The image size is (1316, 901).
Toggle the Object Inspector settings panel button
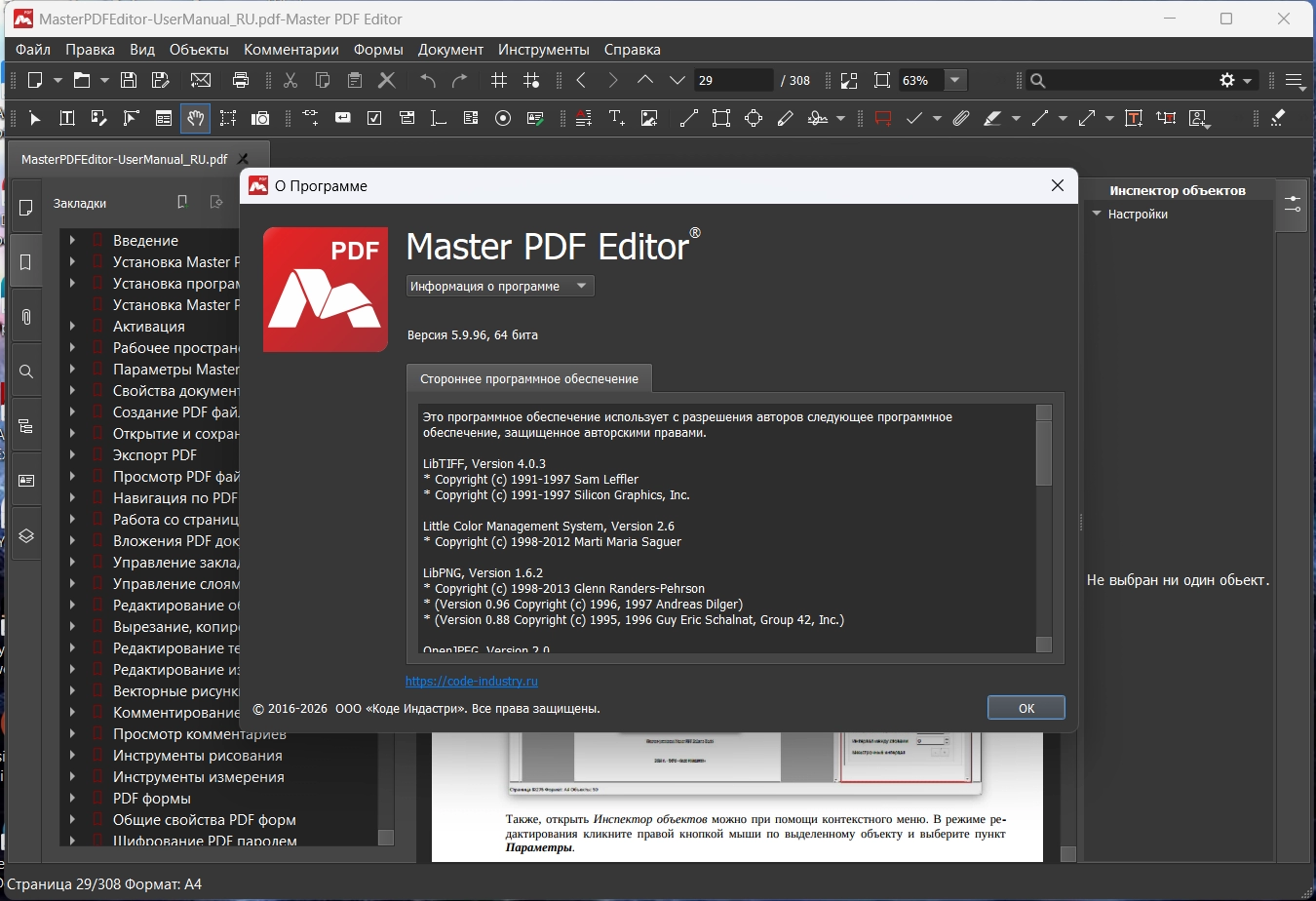point(1293,205)
